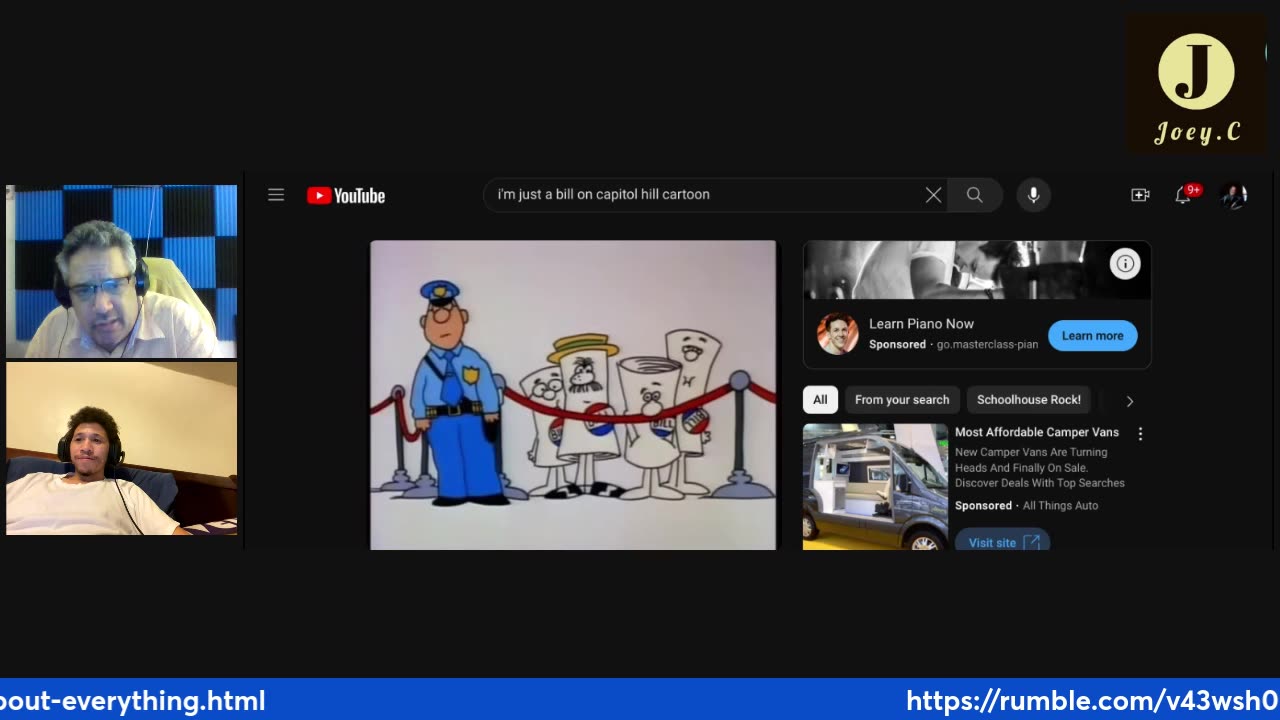Show ad info icon on piano ad
Image resolution: width=1280 pixels, height=720 pixels.
coord(1125,264)
